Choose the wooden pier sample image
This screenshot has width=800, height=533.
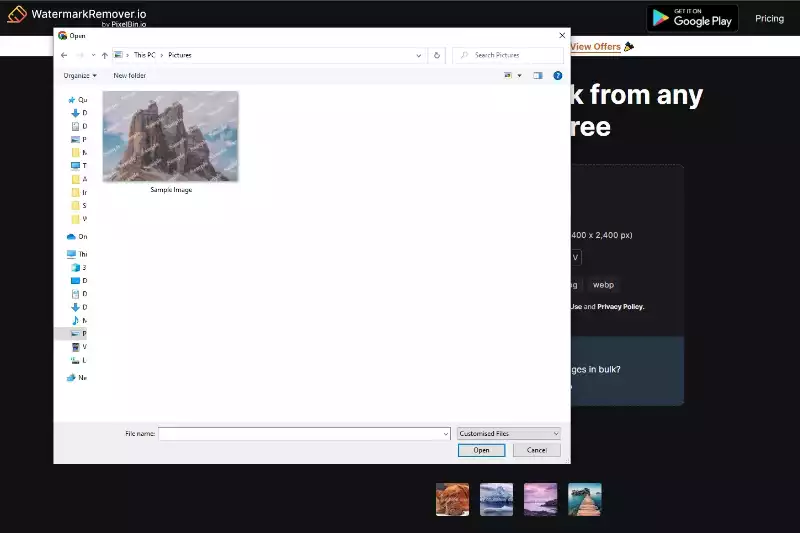(x=585, y=499)
